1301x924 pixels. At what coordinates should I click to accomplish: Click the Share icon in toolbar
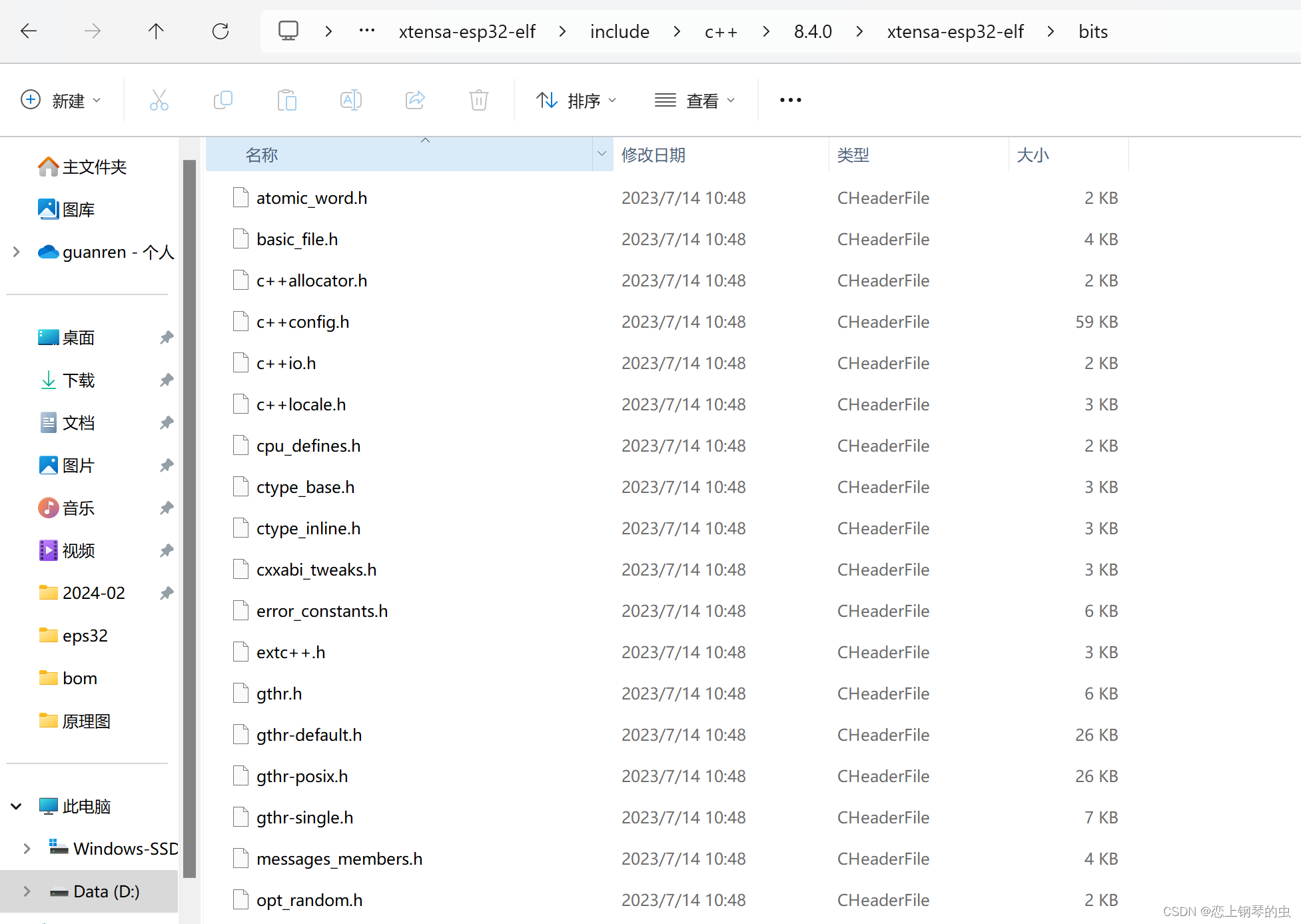(x=414, y=101)
